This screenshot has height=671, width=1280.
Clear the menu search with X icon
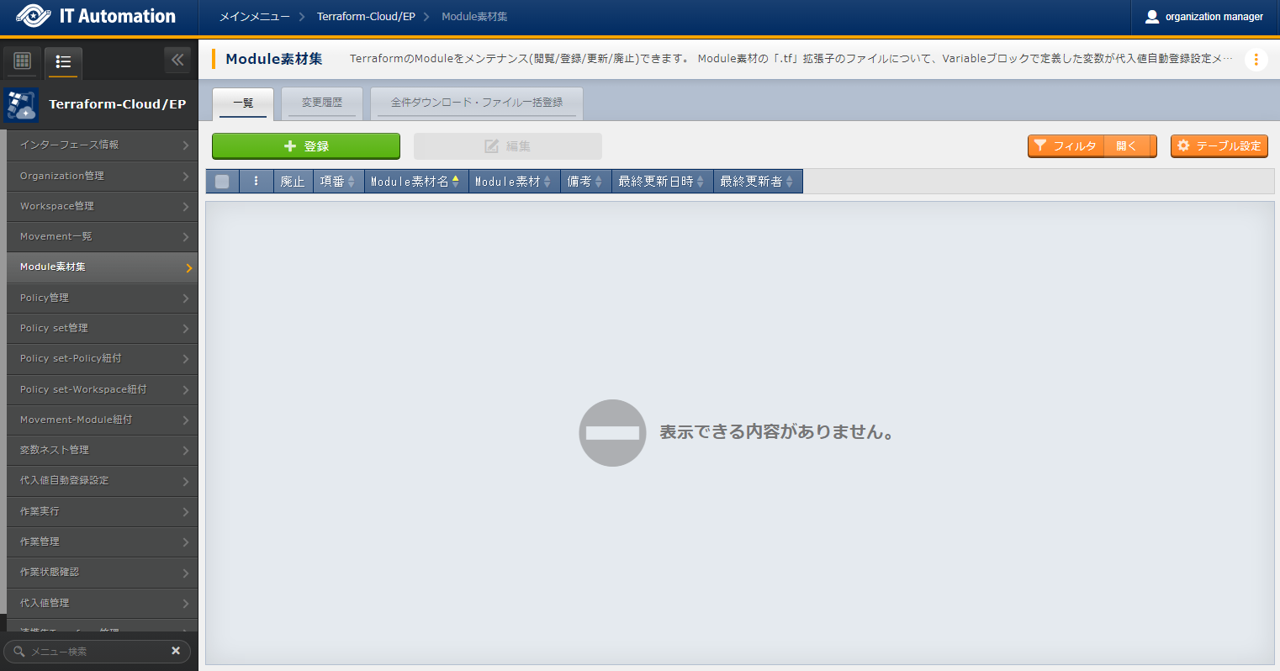pyautogui.click(x=176, y=651)
